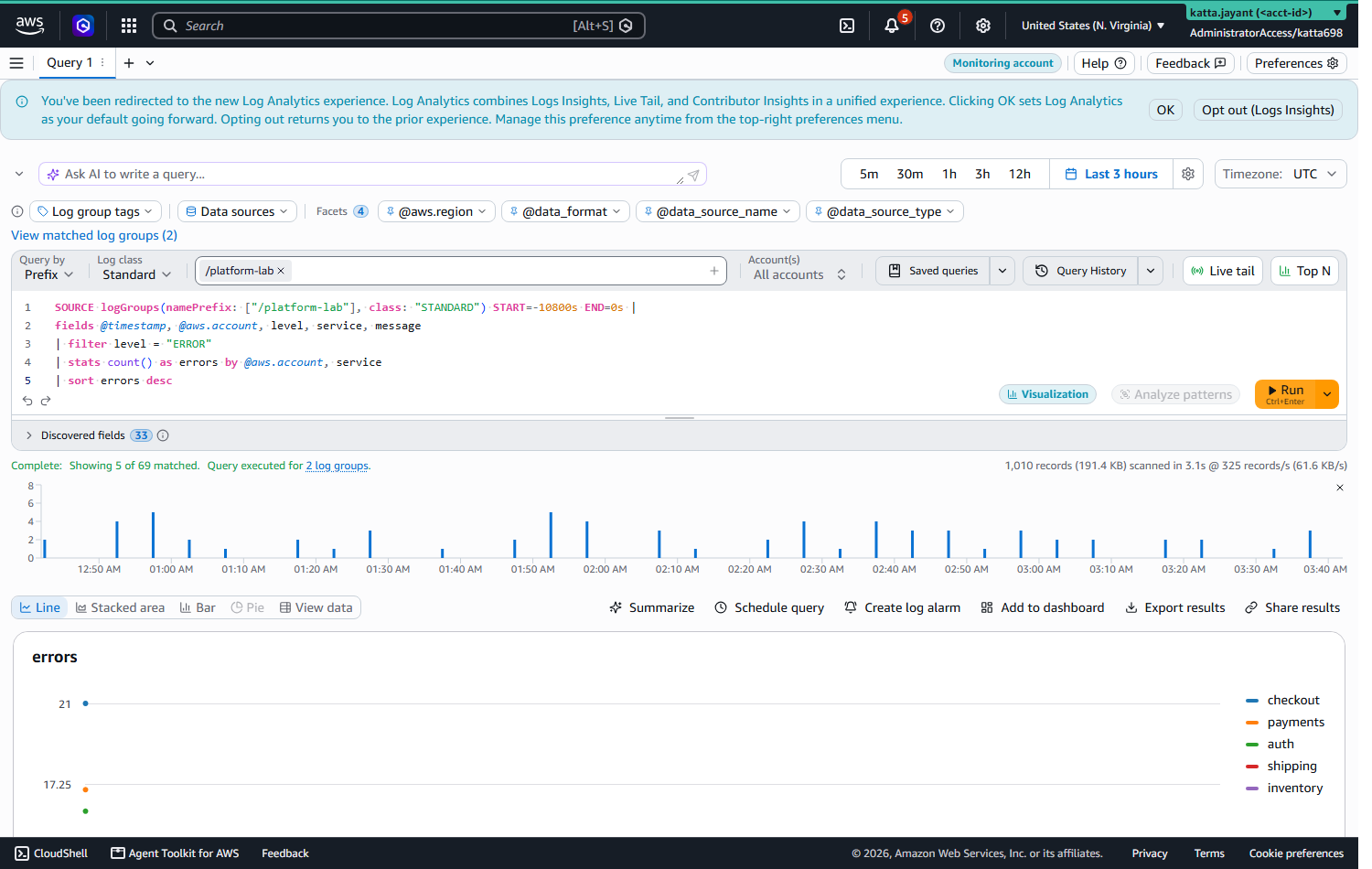
Task: Select the 12h time range
Action: pos(1020,174)
